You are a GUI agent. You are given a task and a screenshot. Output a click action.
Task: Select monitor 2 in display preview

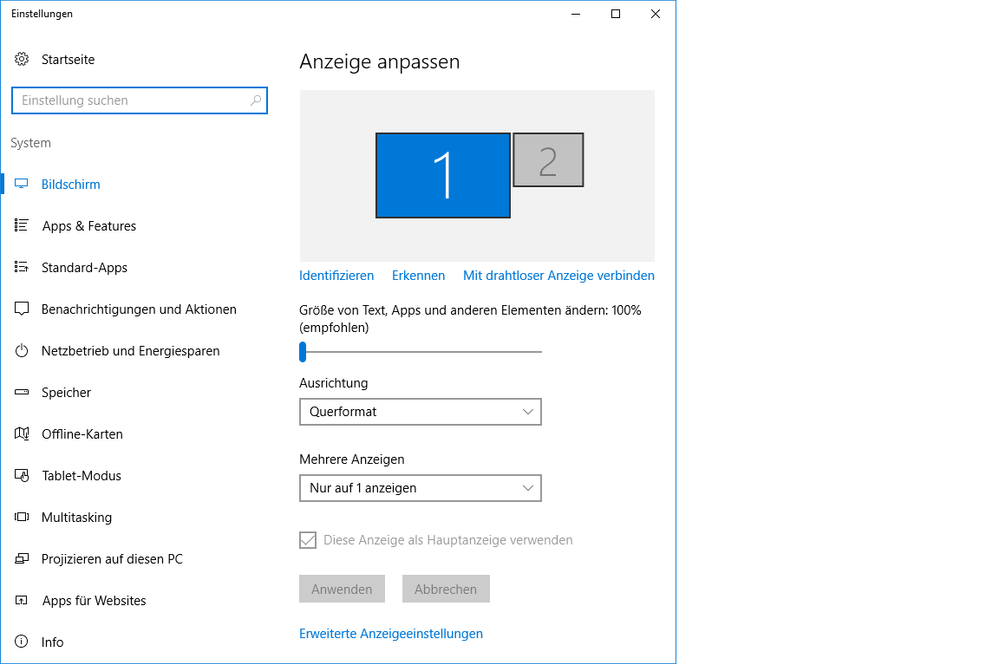pyautogui.click(x=548, y=161)
